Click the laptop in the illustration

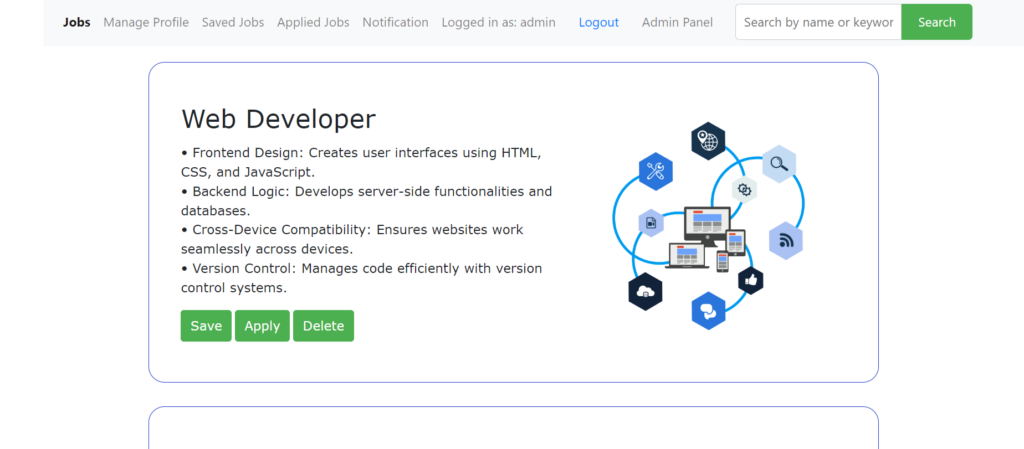click(687, 256)
